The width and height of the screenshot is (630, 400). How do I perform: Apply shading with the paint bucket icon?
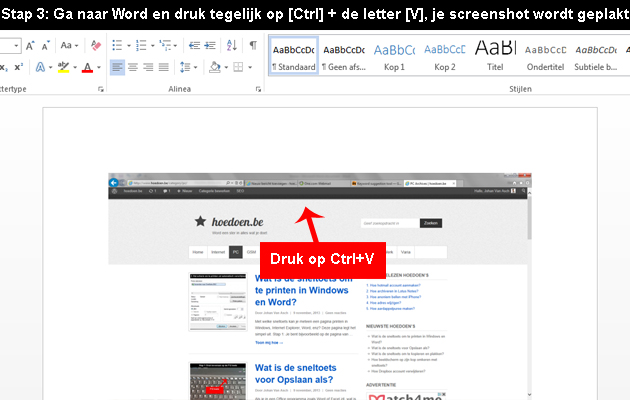[x=215, y=67]
